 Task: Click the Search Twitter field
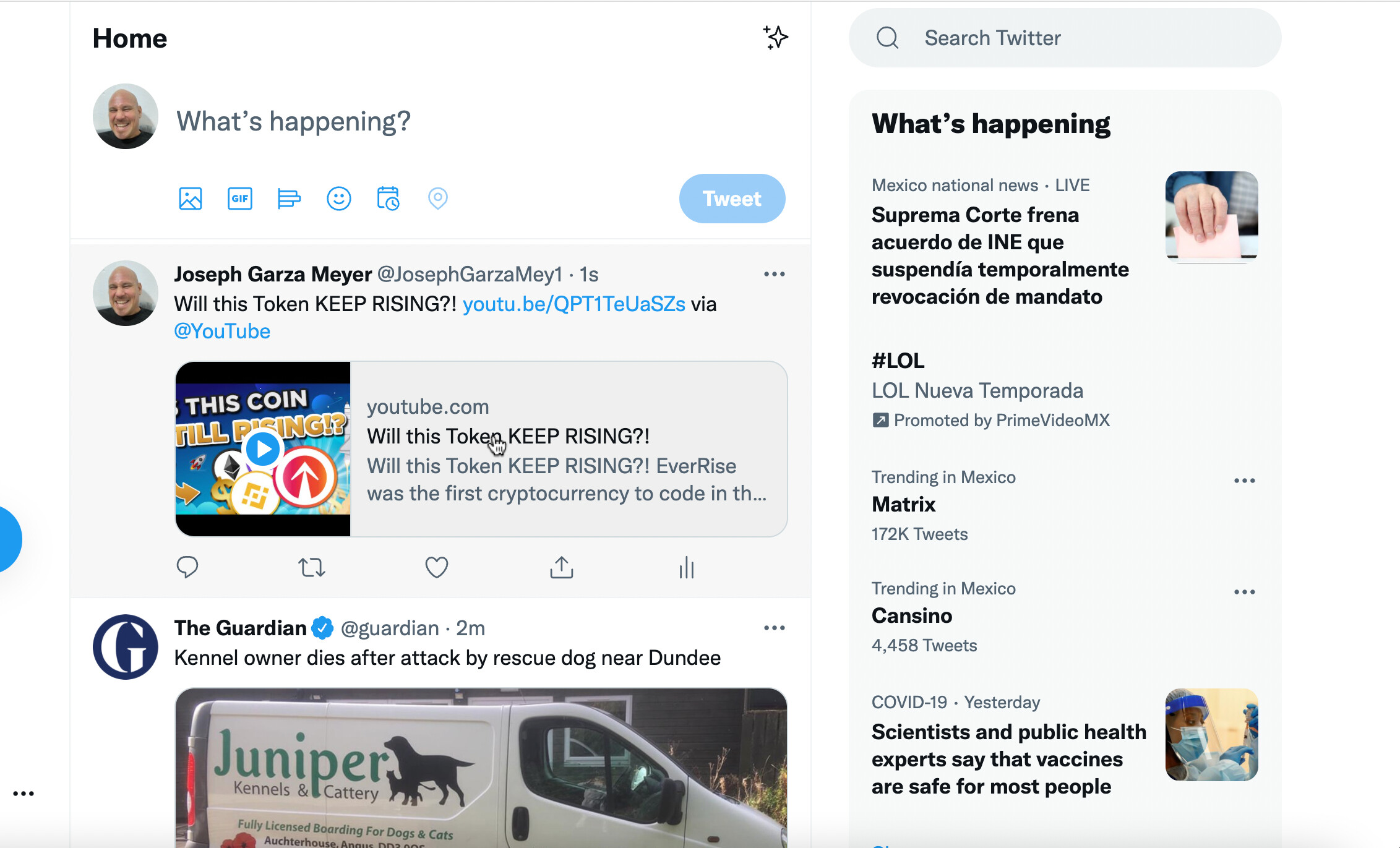pos(1065,38)
